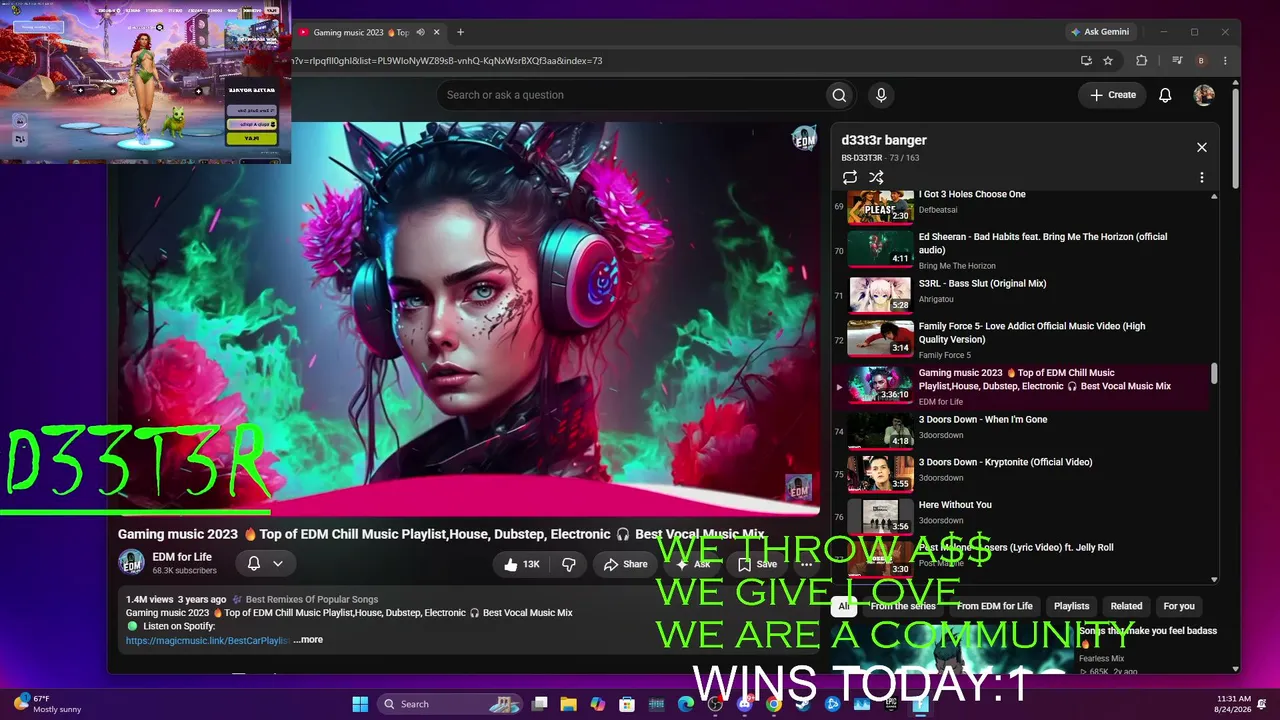Play 3 Doors Down - Kryptonite thumbnail

[x=881, y=473]
